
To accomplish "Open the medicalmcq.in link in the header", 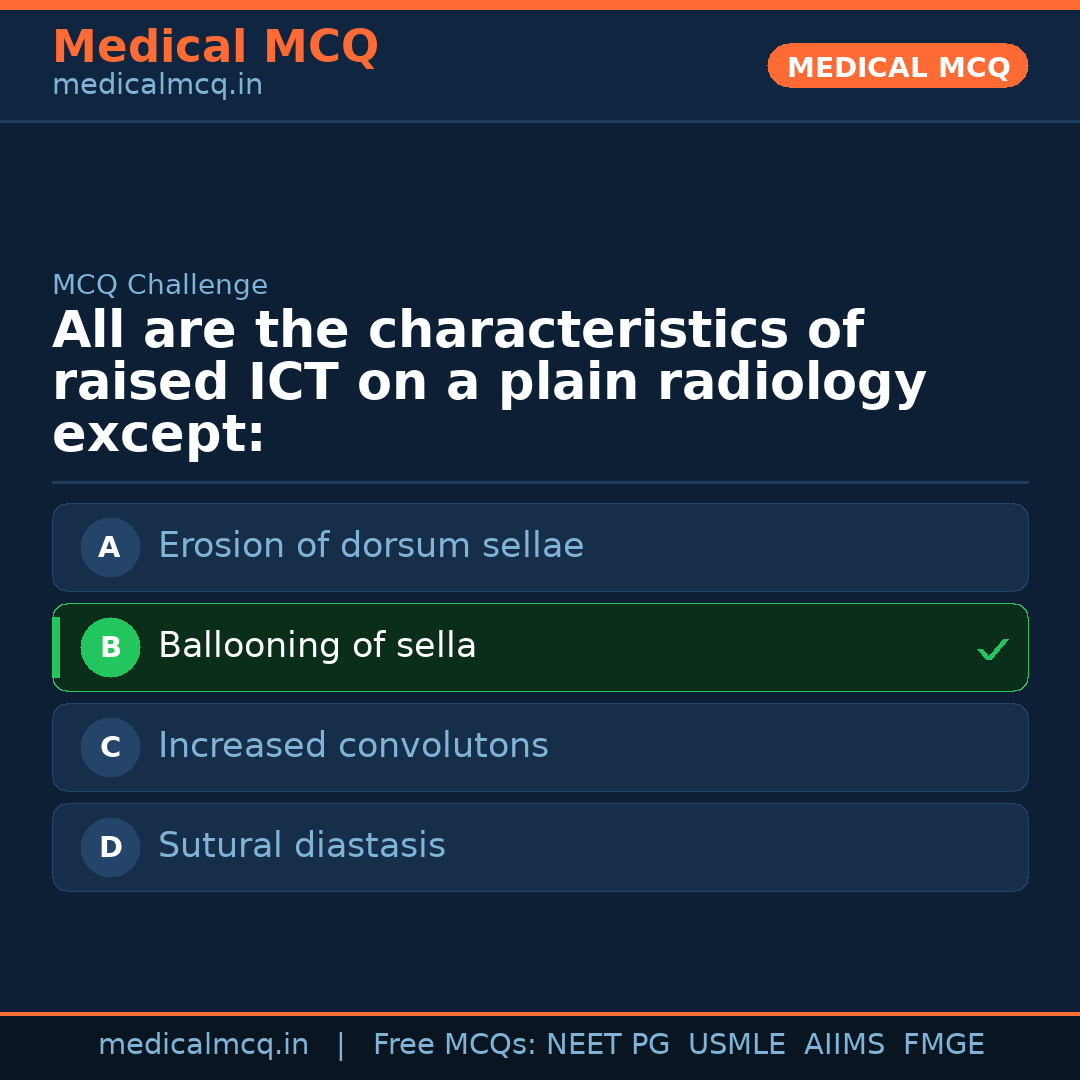I will (x=157, y=84).
